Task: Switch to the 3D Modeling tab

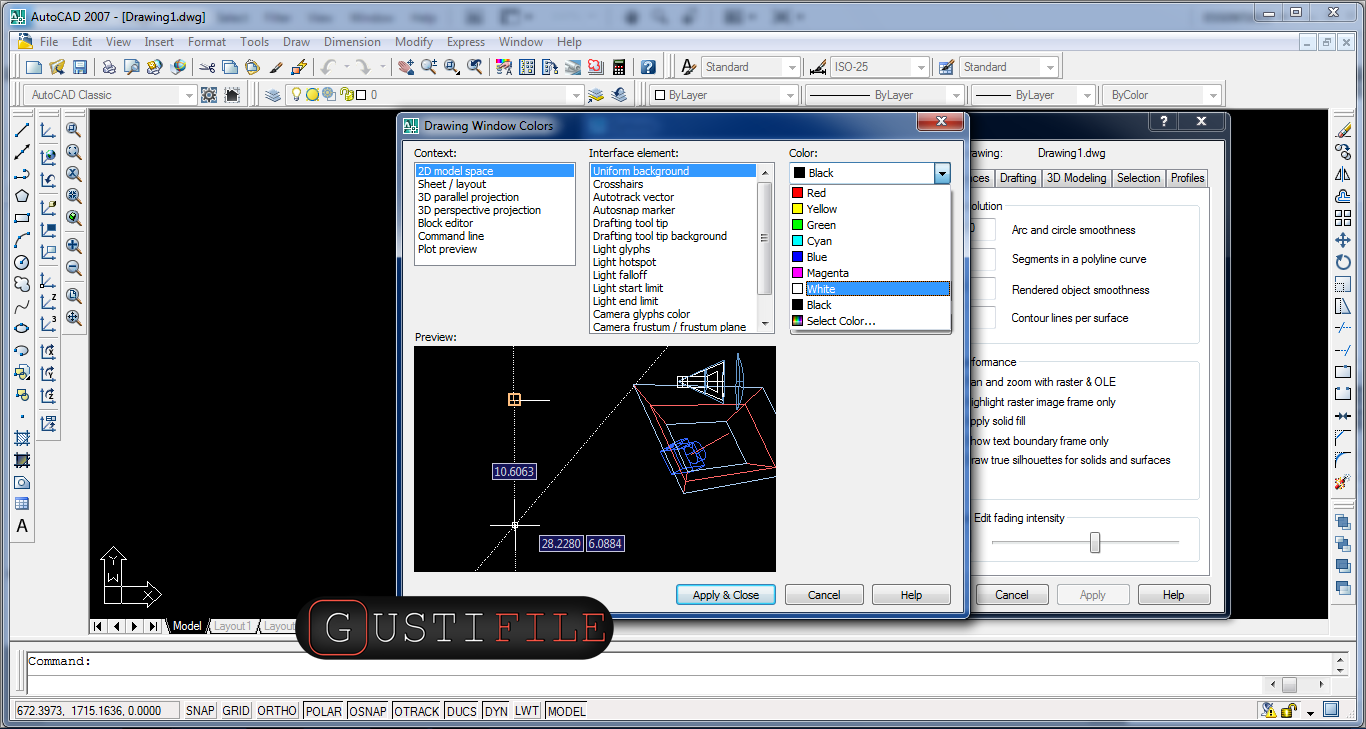Action: click(x=1076, y=178)
